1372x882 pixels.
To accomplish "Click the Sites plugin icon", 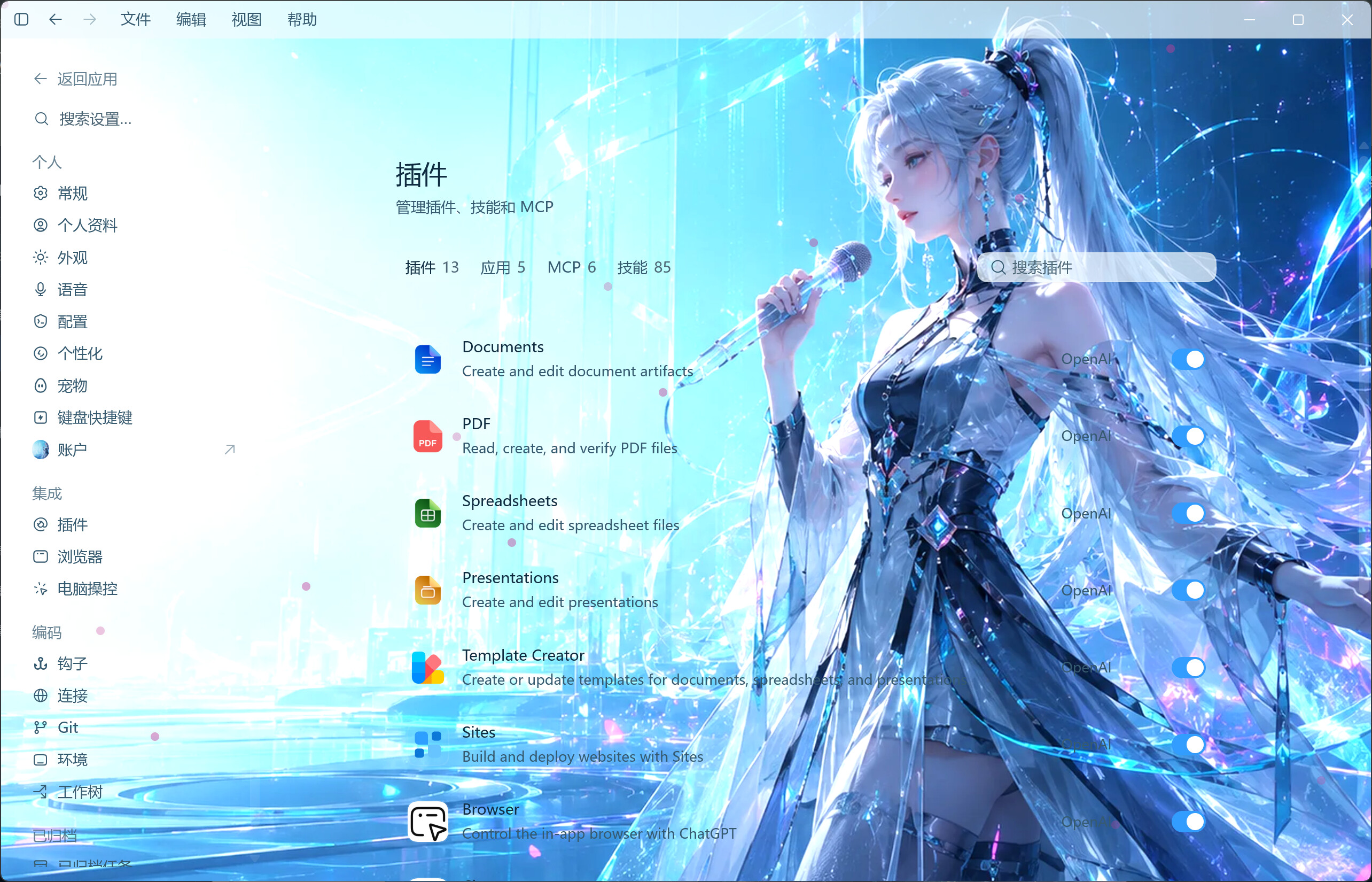I will click(x=427, y=745).
